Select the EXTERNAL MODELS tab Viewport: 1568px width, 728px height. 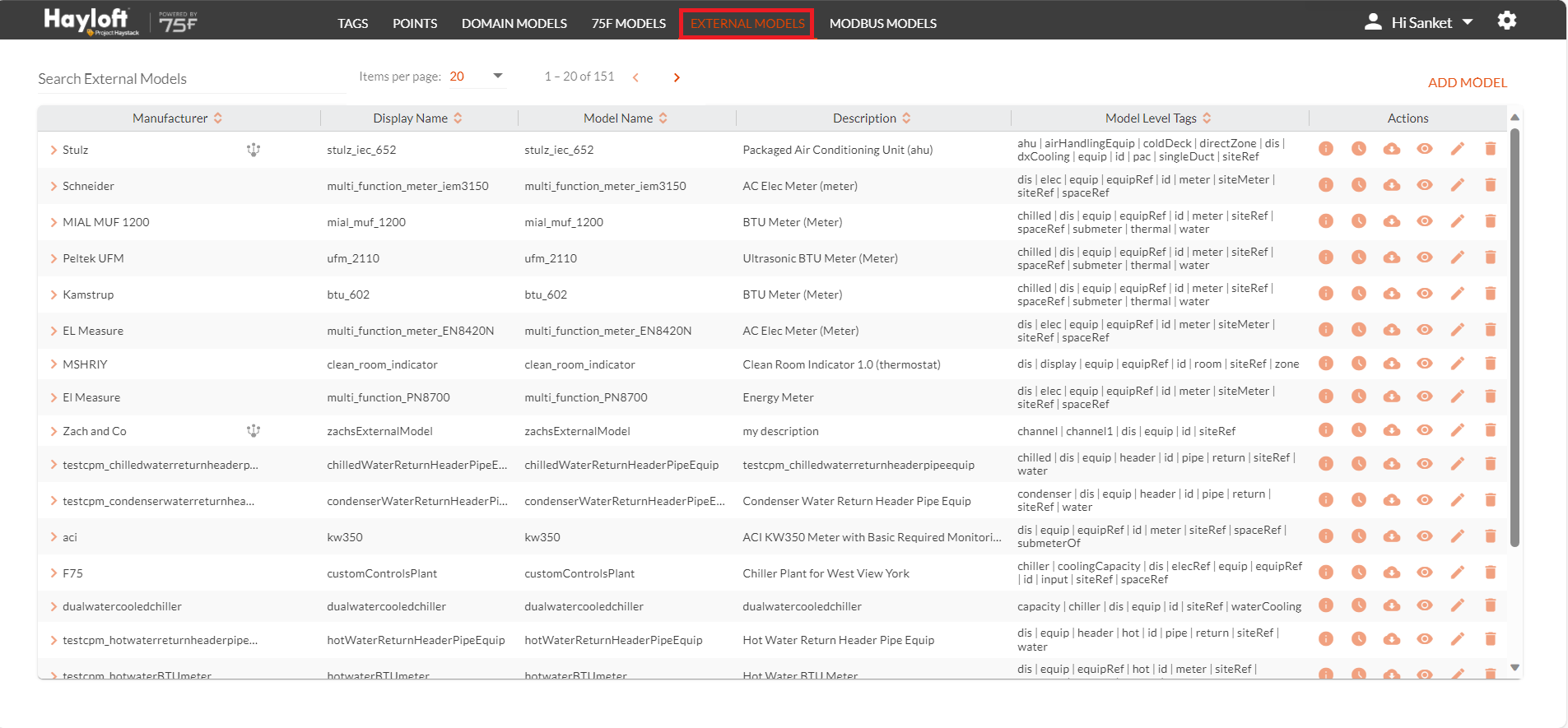747,23
